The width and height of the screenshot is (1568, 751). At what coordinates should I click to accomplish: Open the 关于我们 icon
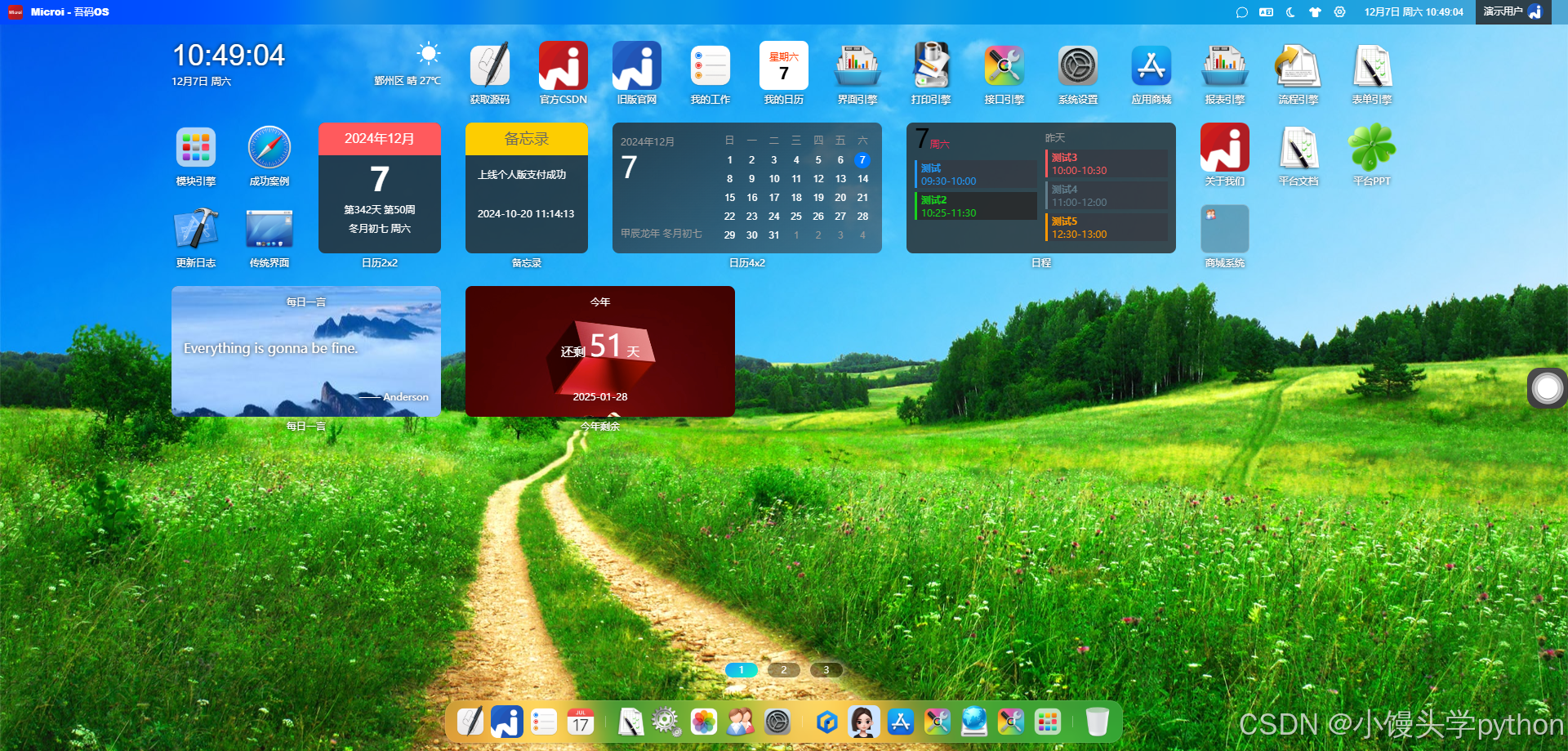point(1225,147)
